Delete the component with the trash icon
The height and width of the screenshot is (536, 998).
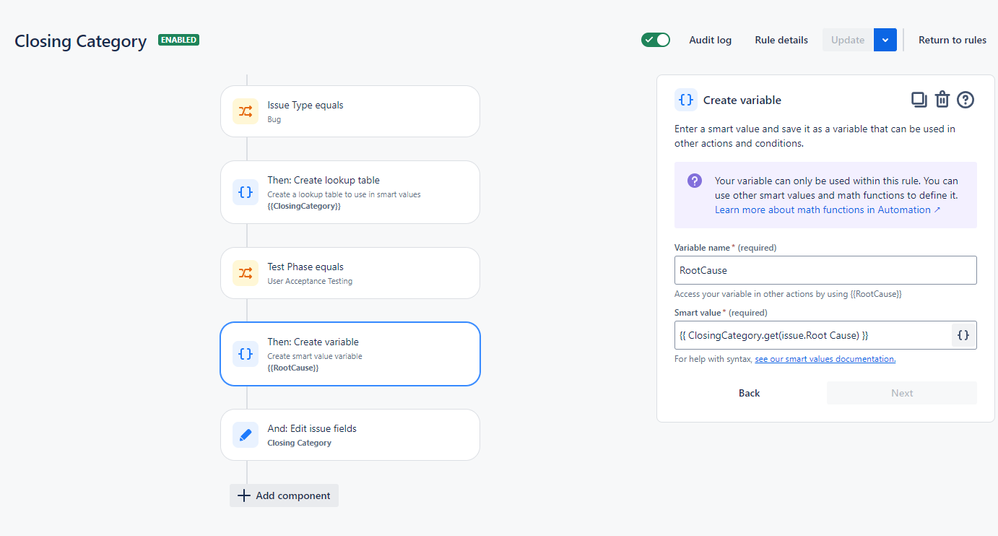click(942, 100)
